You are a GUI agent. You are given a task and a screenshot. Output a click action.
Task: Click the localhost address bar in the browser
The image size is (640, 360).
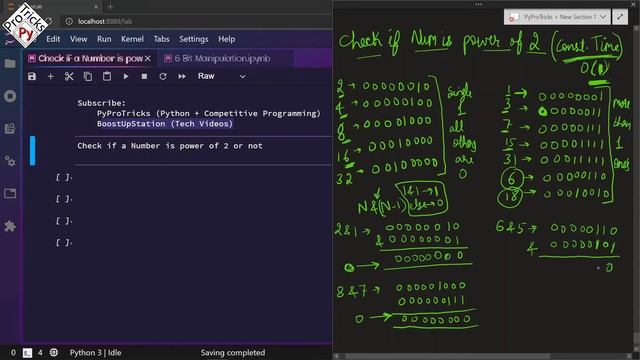coord(196,21)
